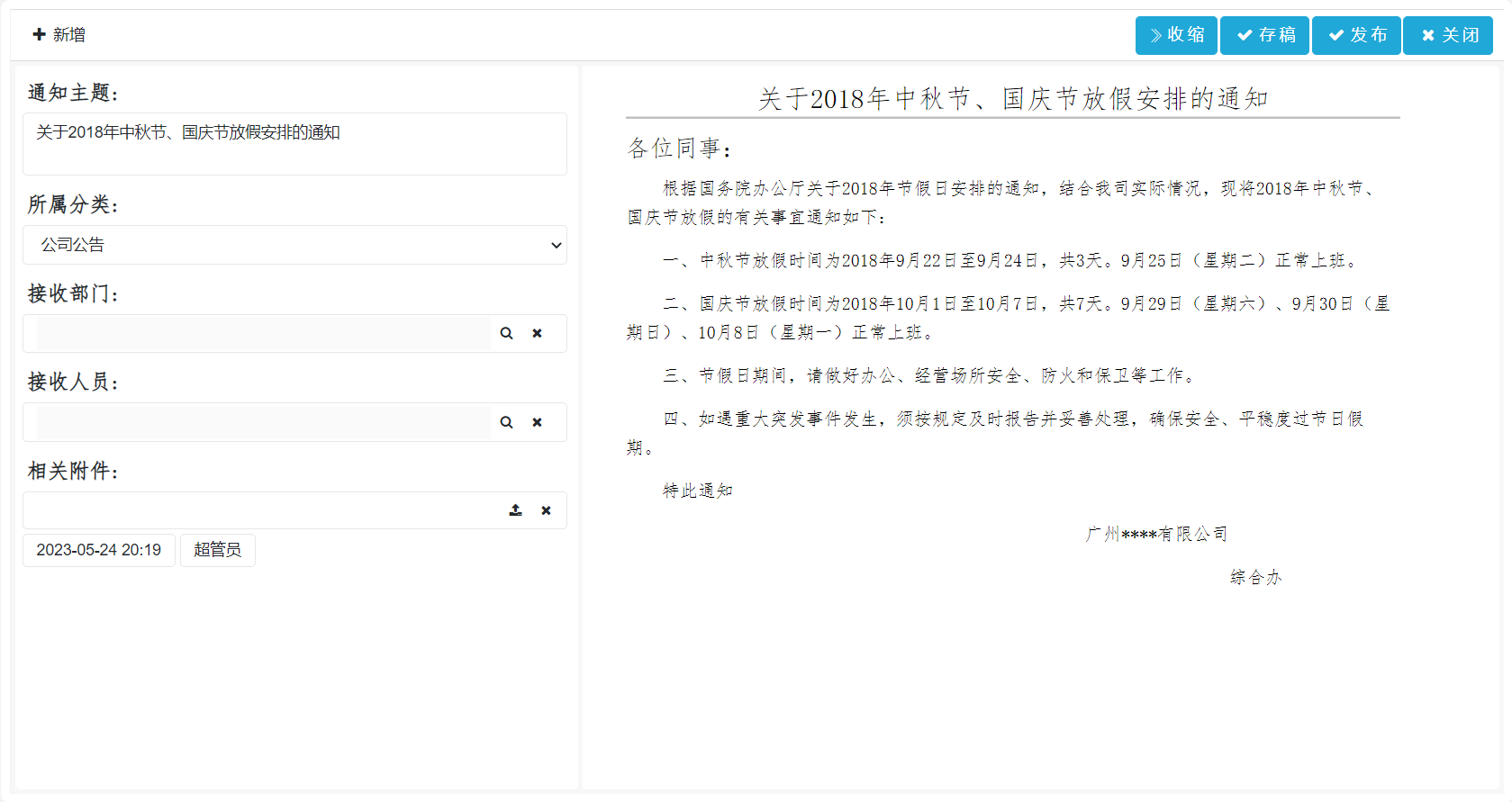The width and height of the screenshot is (1512, 802).
Task: Edit the 通知主题 subject text field
Action: pyautogui.click(x=294, y=144)
